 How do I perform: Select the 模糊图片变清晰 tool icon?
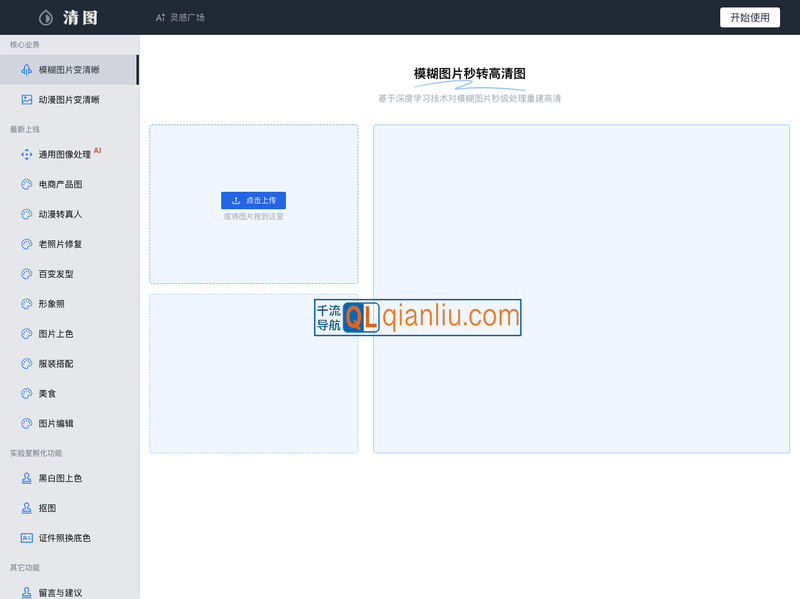(x=28, y=69)
